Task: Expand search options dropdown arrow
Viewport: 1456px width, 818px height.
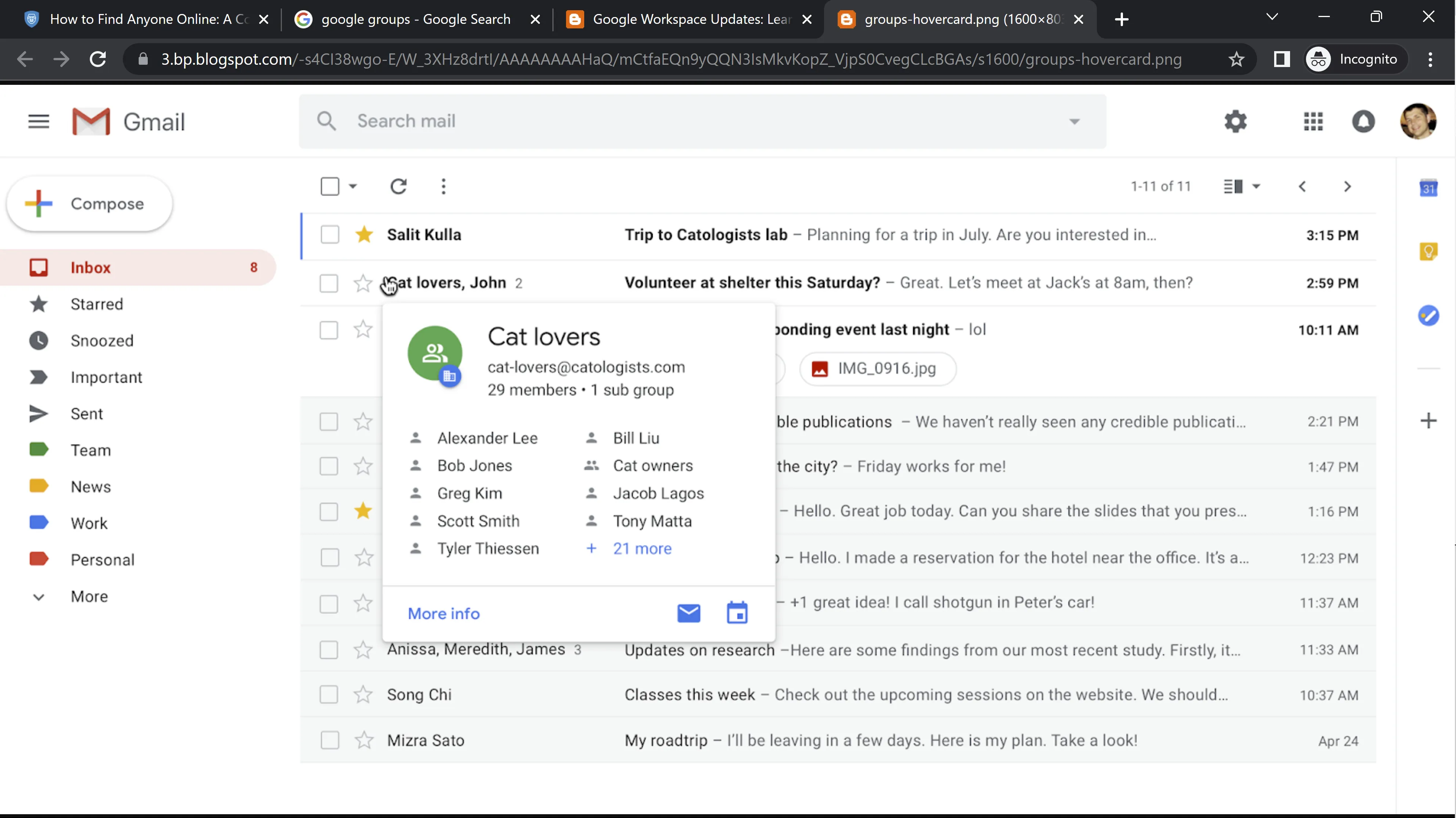Action: coord(1074,122)
